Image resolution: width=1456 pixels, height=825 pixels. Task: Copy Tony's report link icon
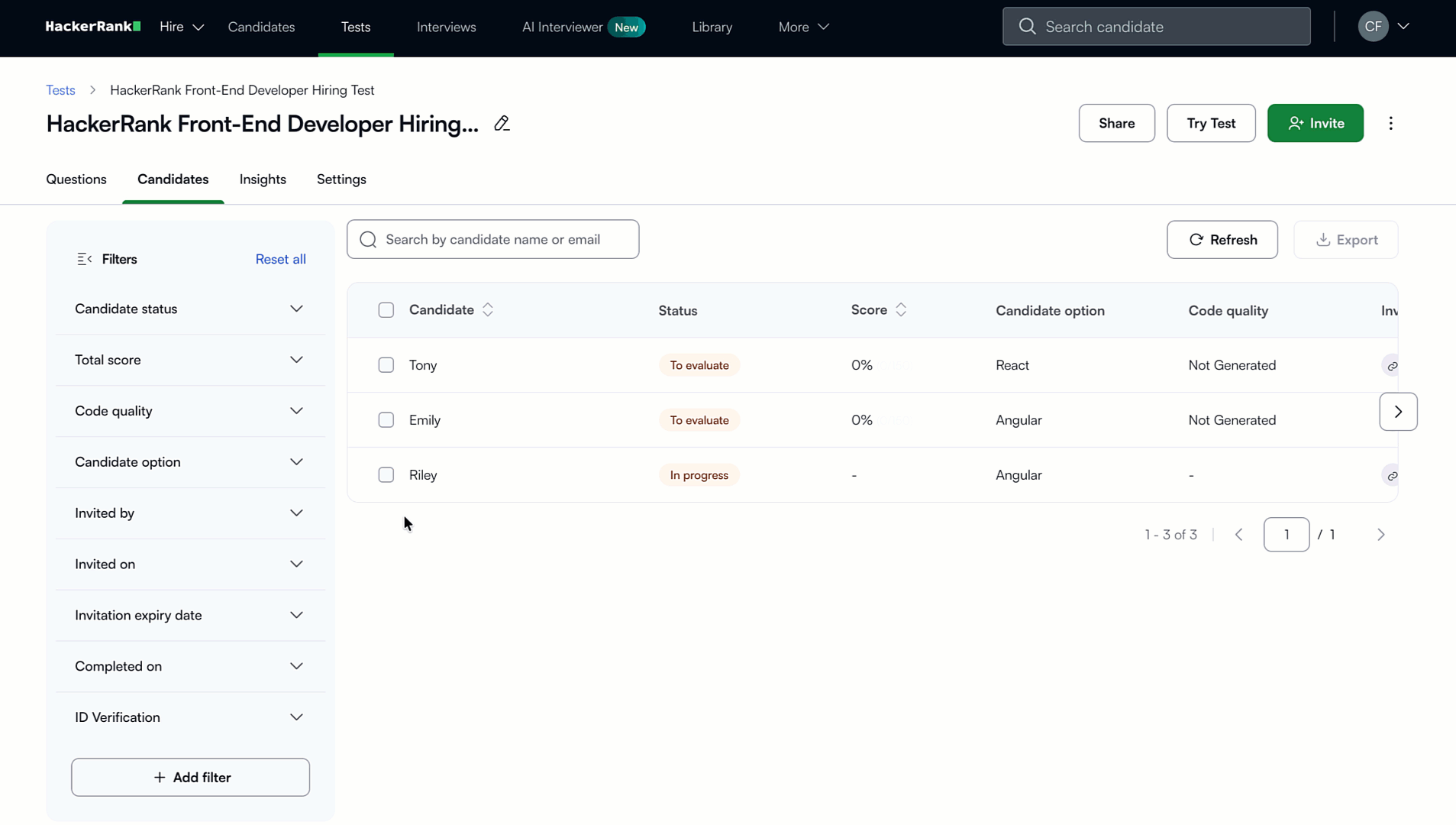click(1393, 365)
